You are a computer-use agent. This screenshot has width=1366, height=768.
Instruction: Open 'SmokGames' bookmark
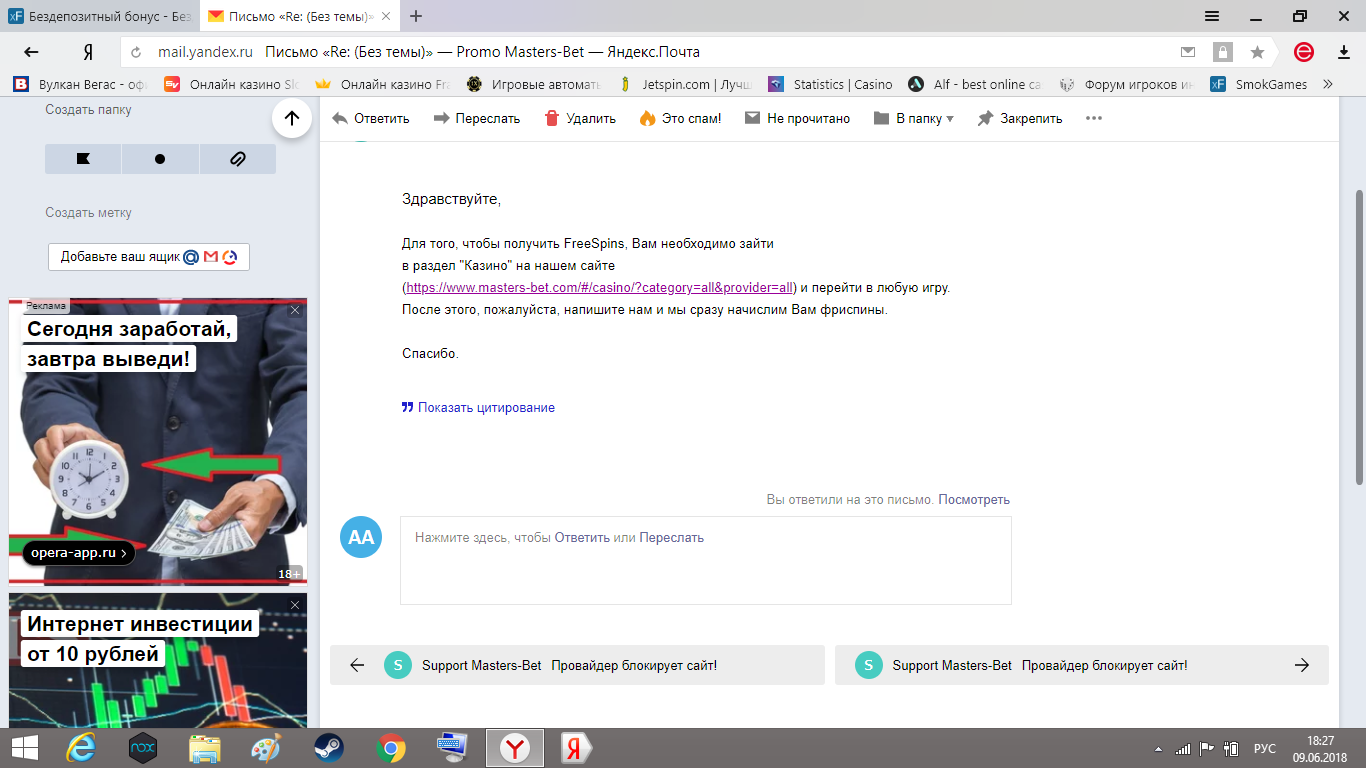click(1259, 84)
